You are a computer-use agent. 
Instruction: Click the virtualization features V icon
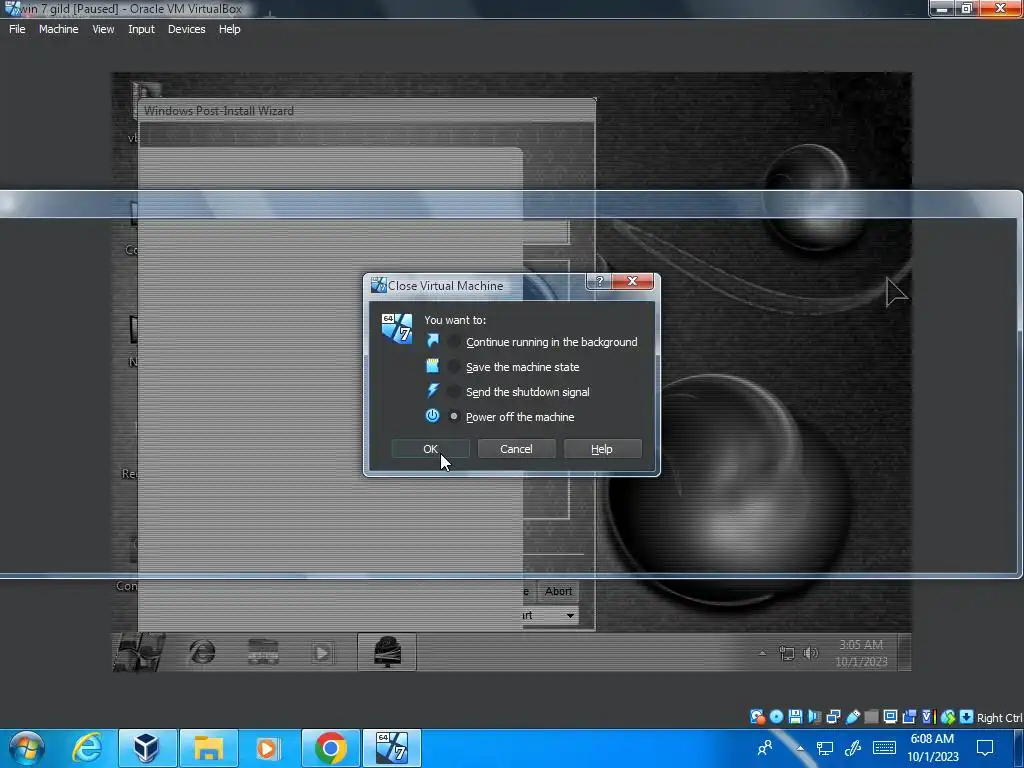pyautogui.click(x=928, y=717)
